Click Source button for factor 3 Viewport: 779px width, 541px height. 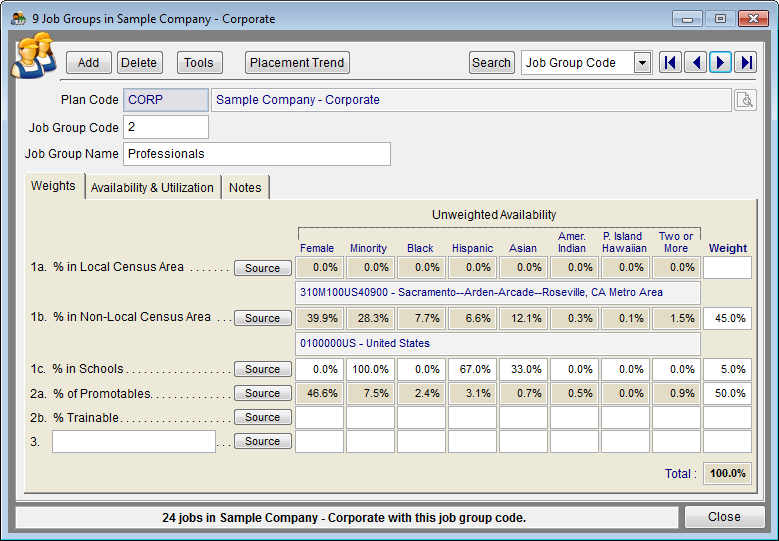coord(262,441)
